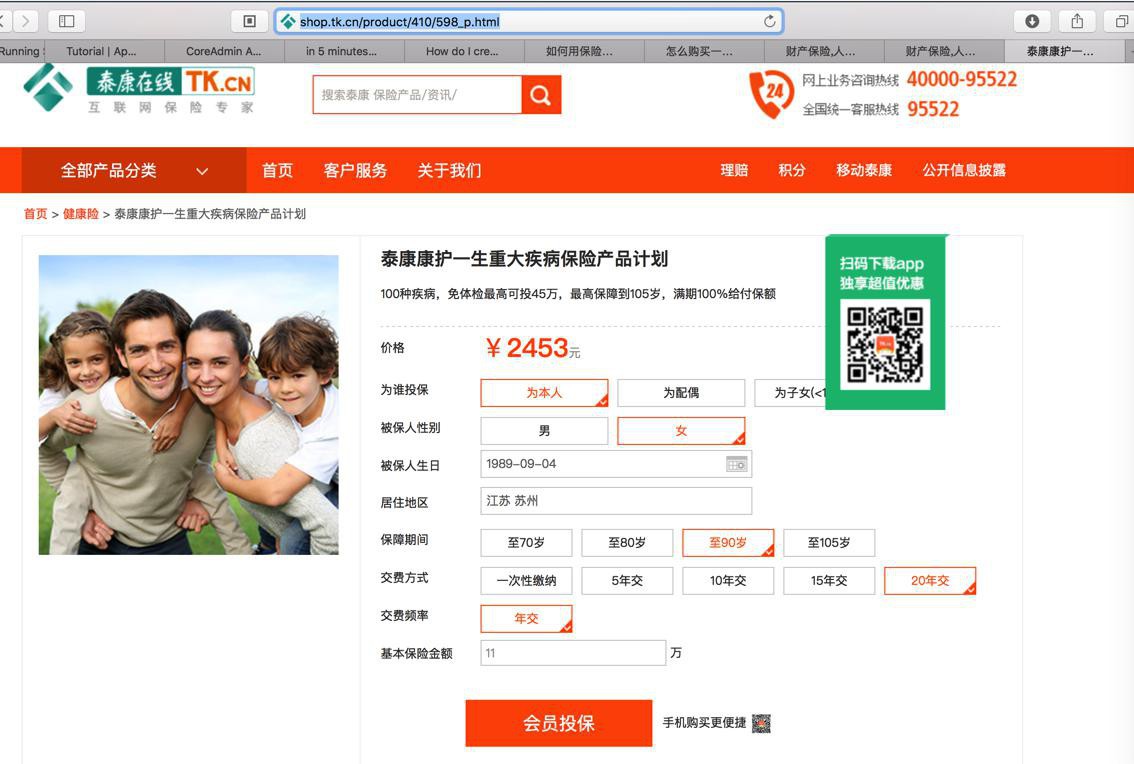Select payment method 一次性缴纳

click(x=526, y=581)
